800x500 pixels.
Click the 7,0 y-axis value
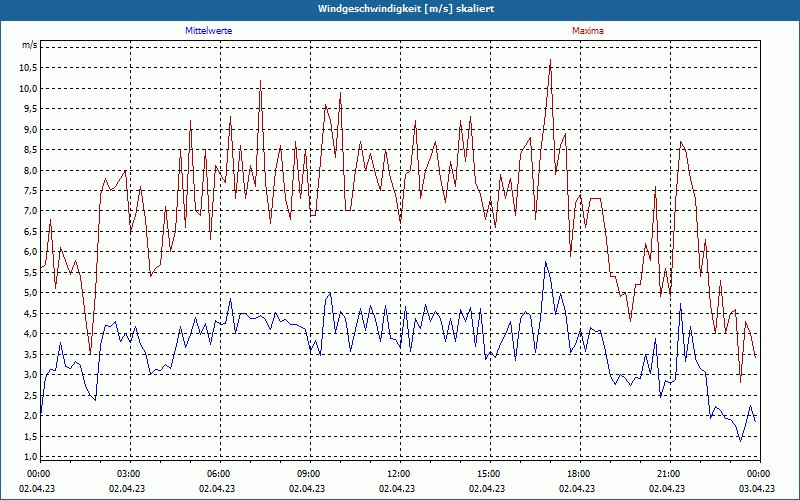(x=30, y=211)
